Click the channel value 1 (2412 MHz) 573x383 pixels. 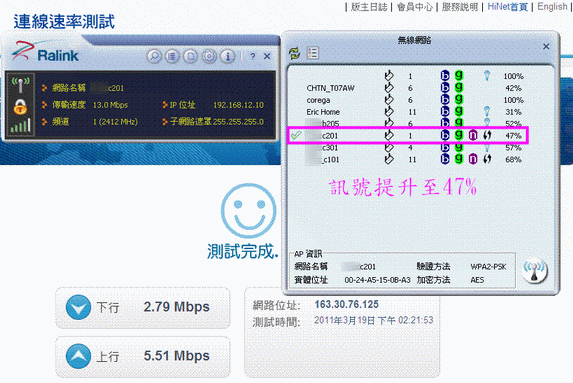(x=115, y=122)
